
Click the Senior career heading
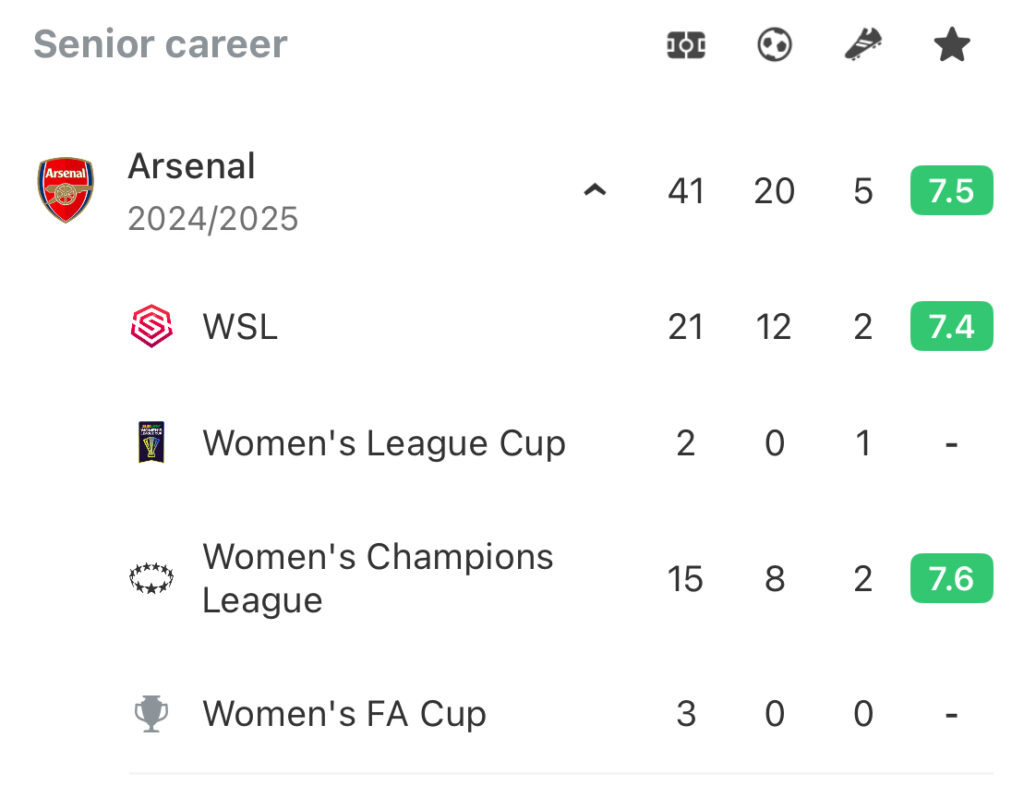[x=161, y=44]
